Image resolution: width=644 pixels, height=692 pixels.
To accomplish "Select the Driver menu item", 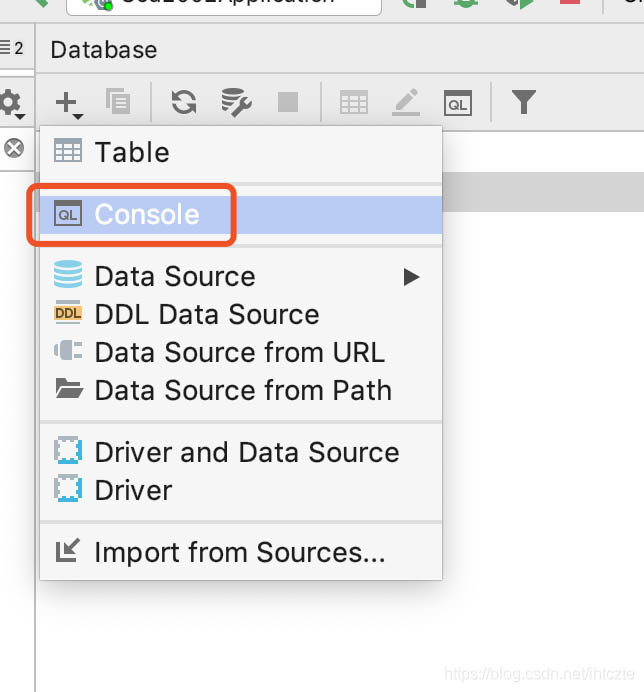I will tap(133, 491).
